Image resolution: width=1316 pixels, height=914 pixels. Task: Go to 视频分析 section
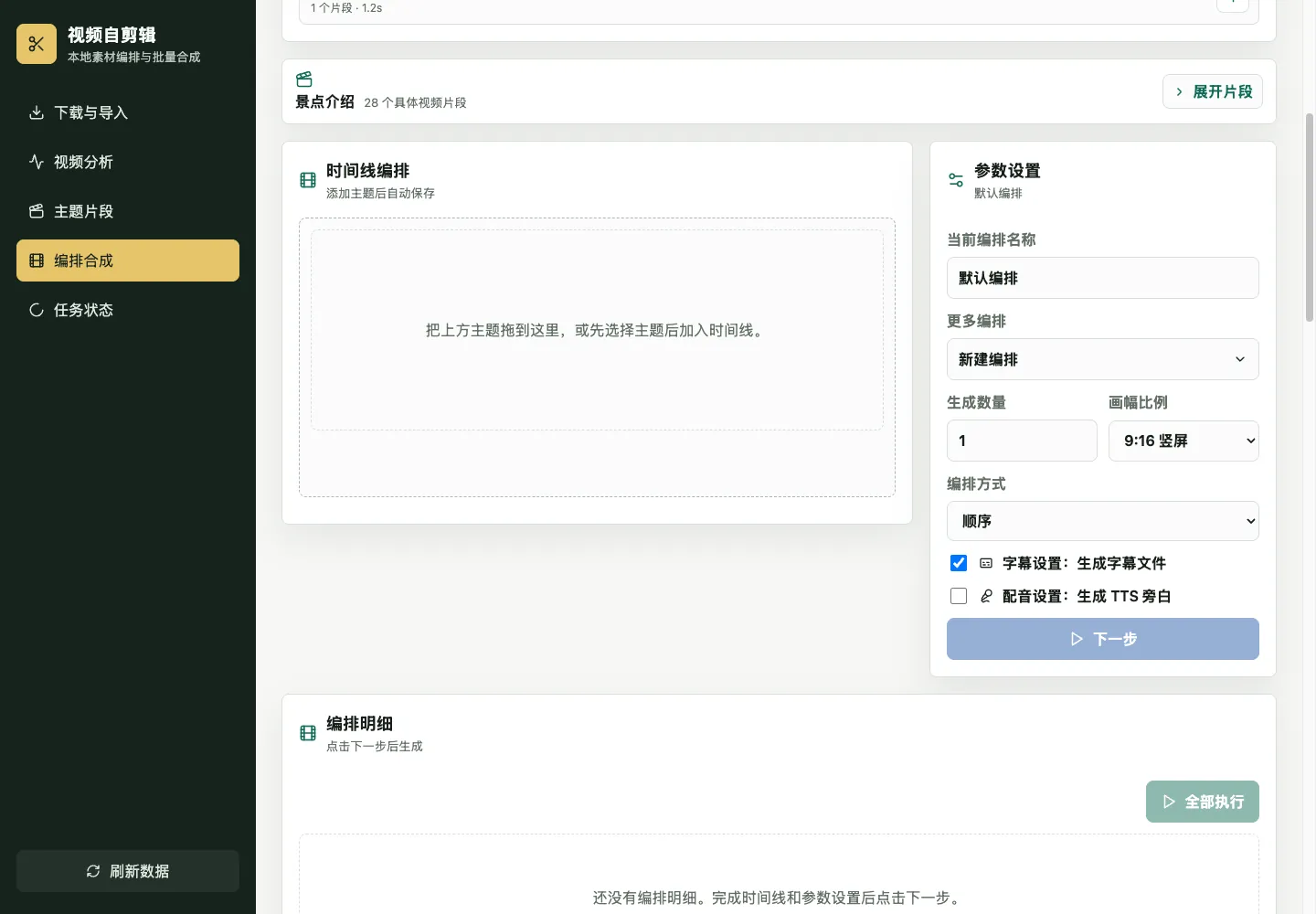tap(128, 162)
